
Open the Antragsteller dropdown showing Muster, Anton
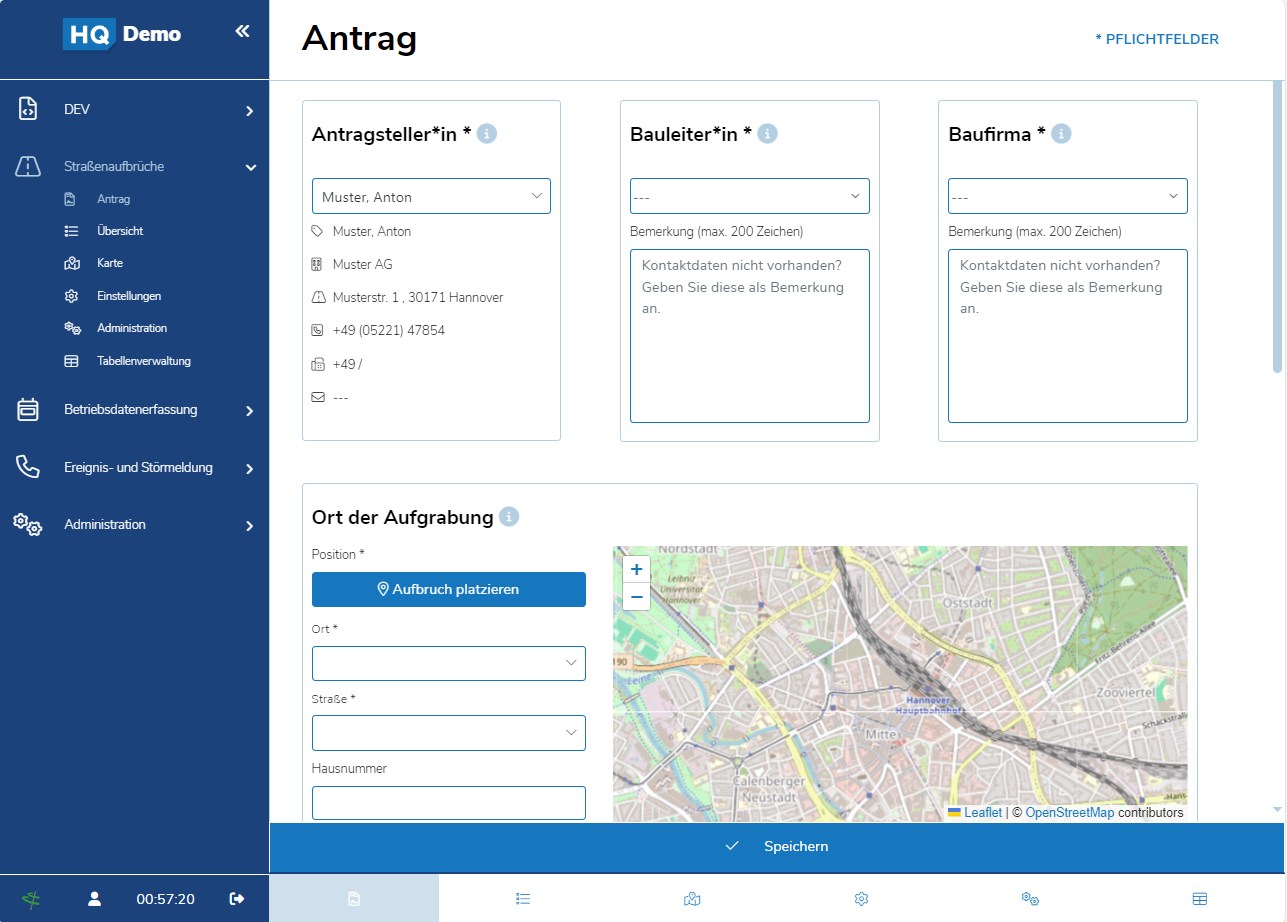click(x=431, y=196)
